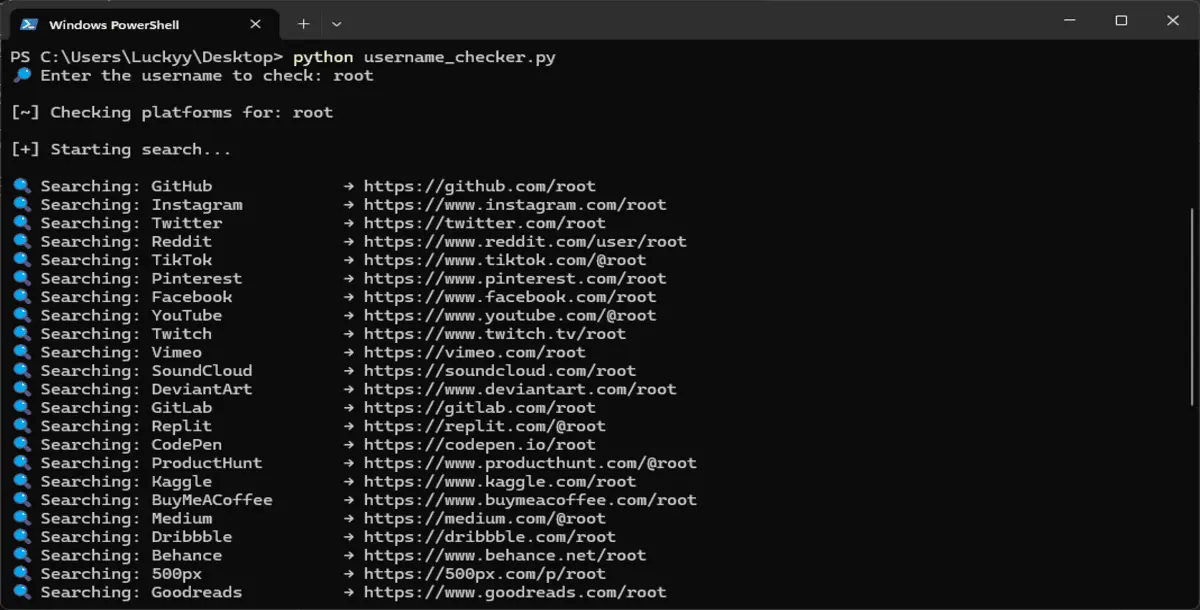1200x610 pixels.
Task: Open a new tab with the plus button
Action: 304,24
